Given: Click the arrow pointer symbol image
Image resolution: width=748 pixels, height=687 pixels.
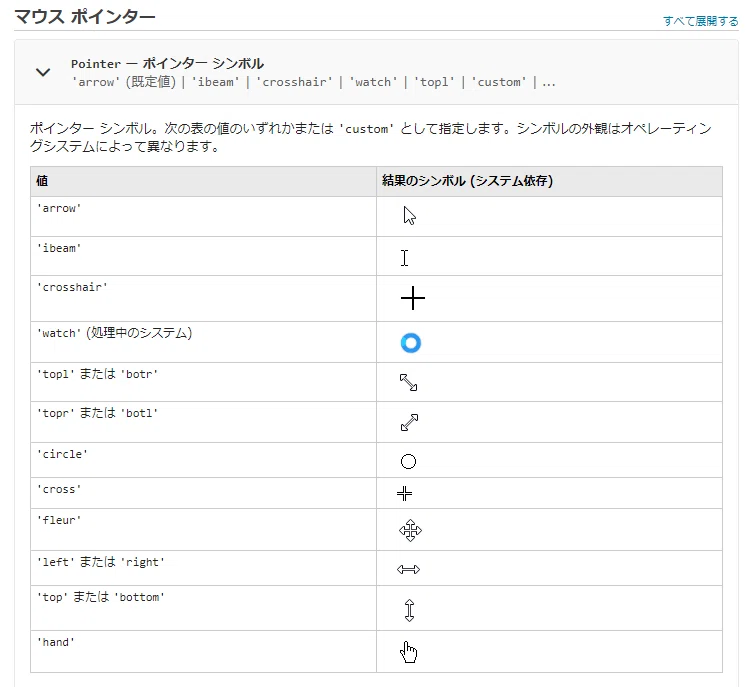Looking at the screenshot, I should tap(409, 216).
